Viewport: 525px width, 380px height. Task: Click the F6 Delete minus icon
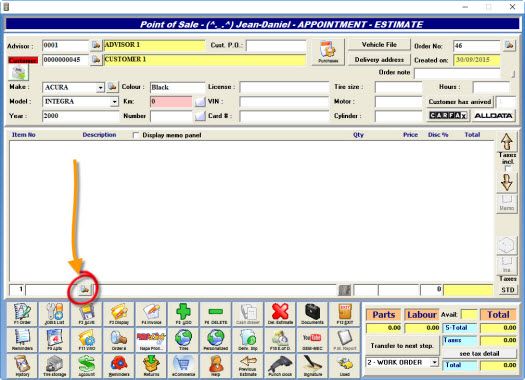click(216, 314)
